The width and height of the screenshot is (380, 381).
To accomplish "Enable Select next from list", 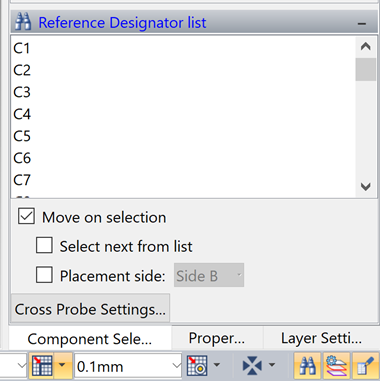I will pyautogui.click(x=44, y=245).
